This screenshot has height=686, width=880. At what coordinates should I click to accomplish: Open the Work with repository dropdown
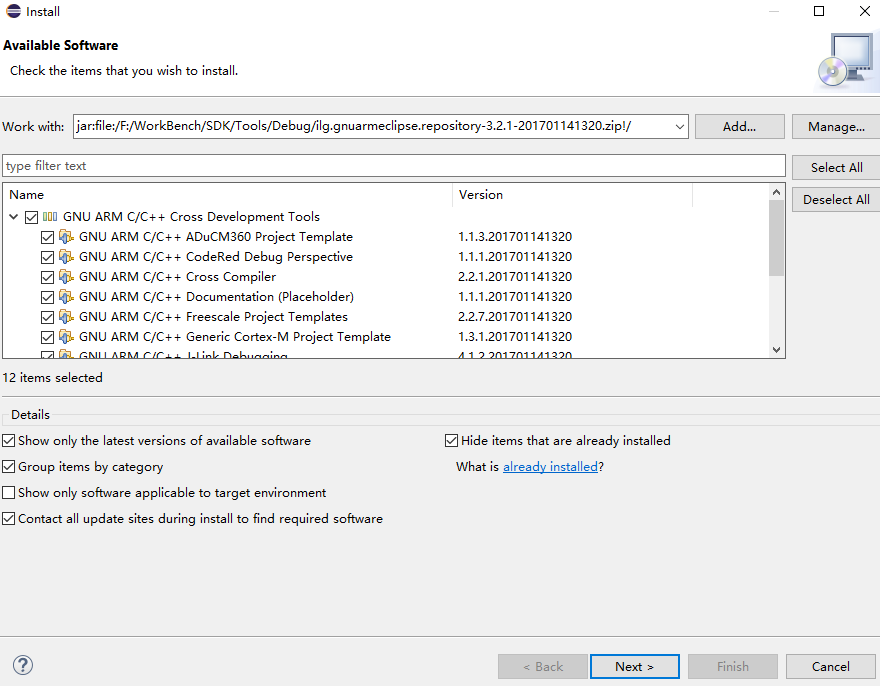(x=679, y=126)
